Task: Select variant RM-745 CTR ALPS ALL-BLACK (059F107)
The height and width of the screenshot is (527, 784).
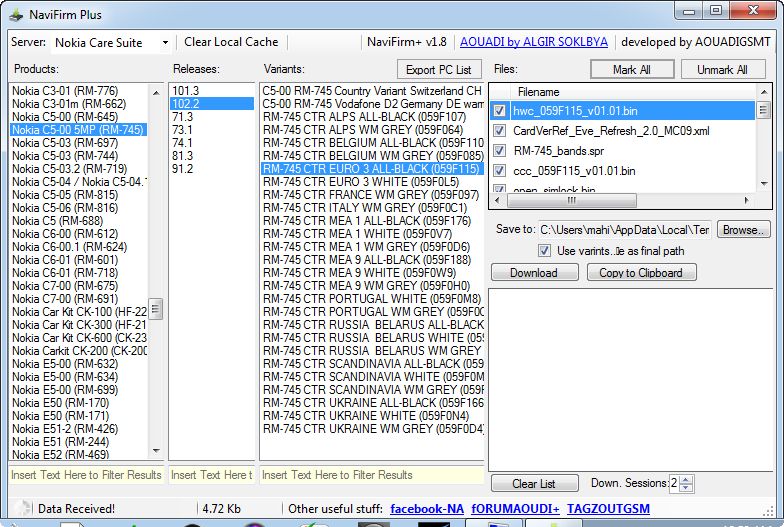Action: 372,116
